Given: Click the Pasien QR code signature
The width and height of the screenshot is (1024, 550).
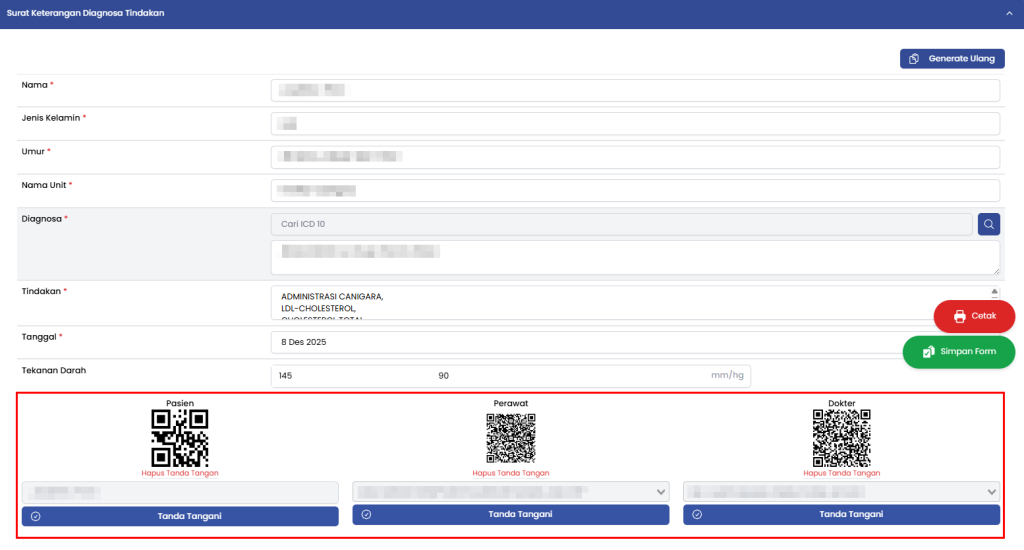Looking at the screenshot, I should [x=180, y=438].
